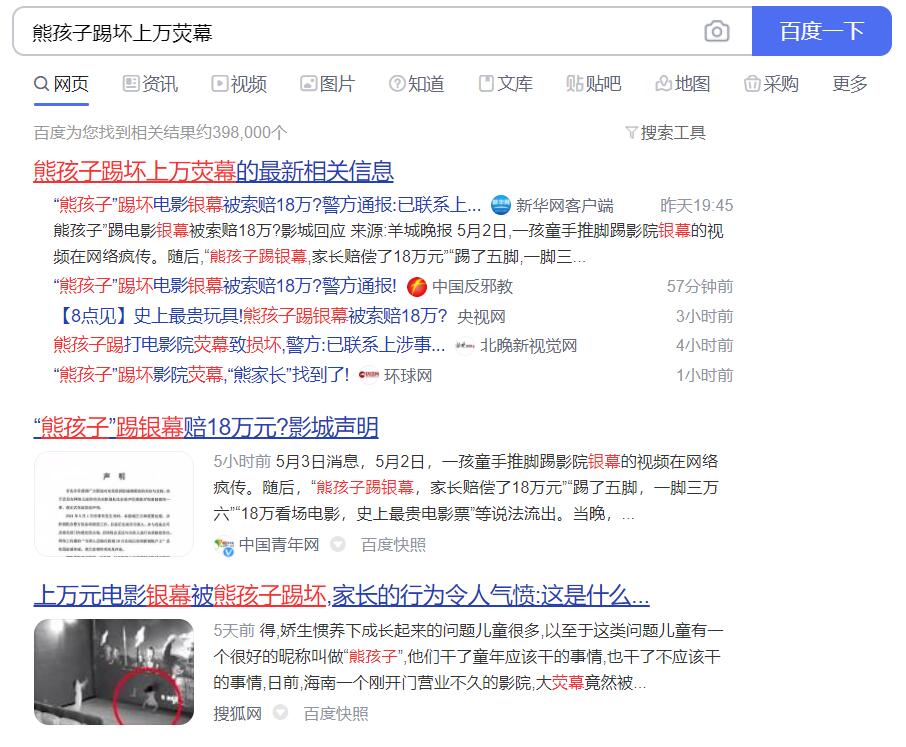Click the 百度一下 search button
The height and width of the screenshot is (747, 906).
coord(822,31)
